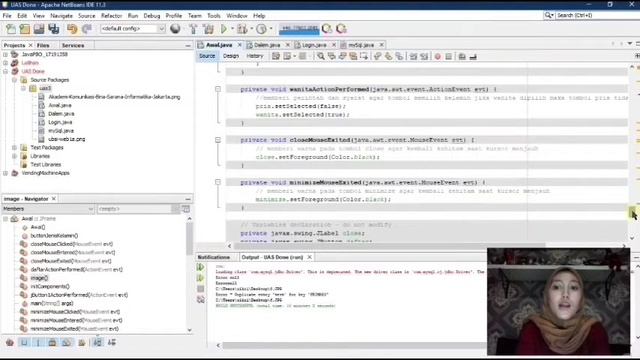Click the Save All toolbar icon
The image size is (640, 360).
point(53,29)
